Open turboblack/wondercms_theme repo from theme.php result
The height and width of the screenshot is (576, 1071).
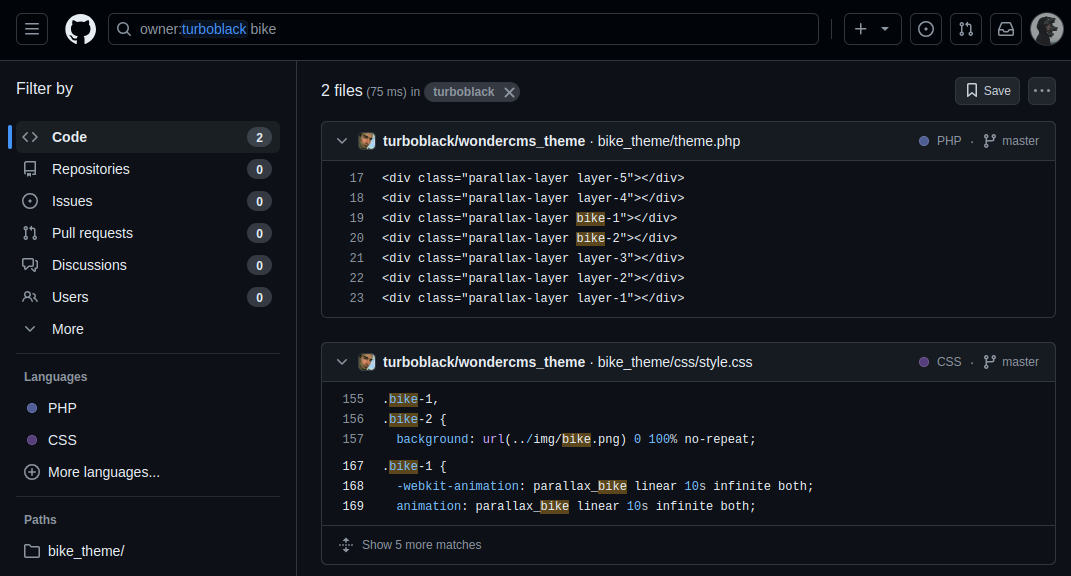484,141
